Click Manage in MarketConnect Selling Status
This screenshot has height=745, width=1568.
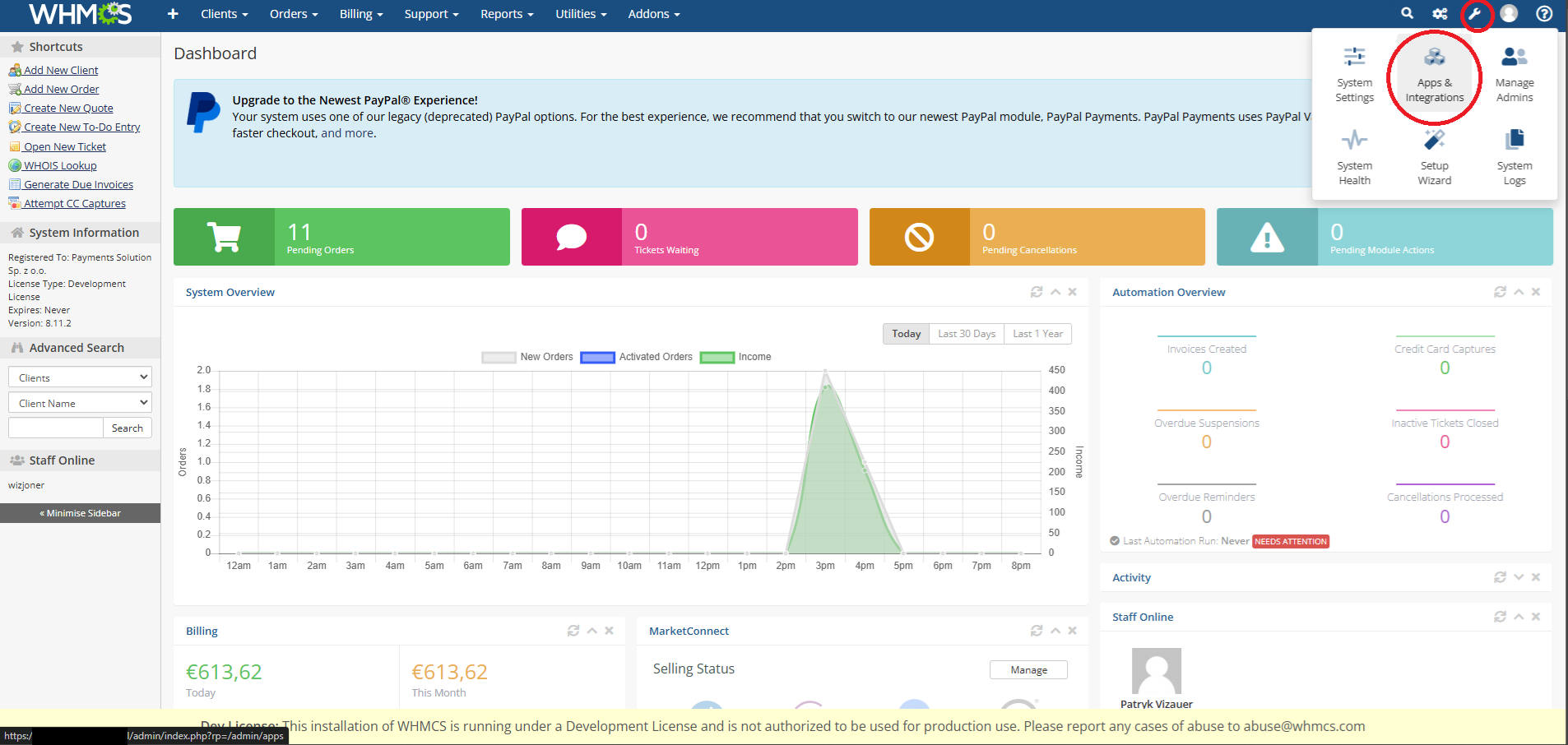(x=1028, y=670)
